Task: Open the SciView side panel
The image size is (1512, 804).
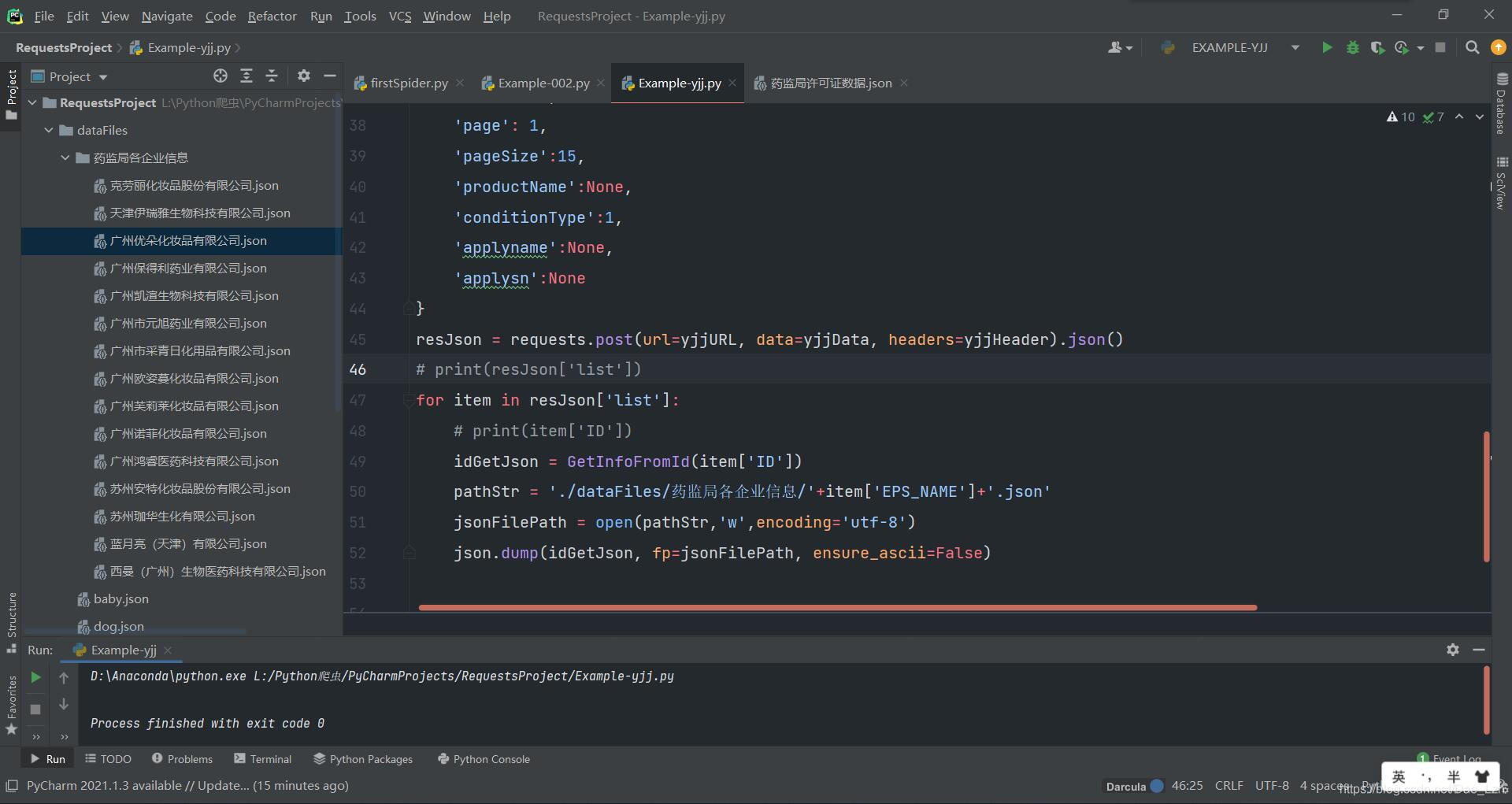Action: coord(1502,183)
